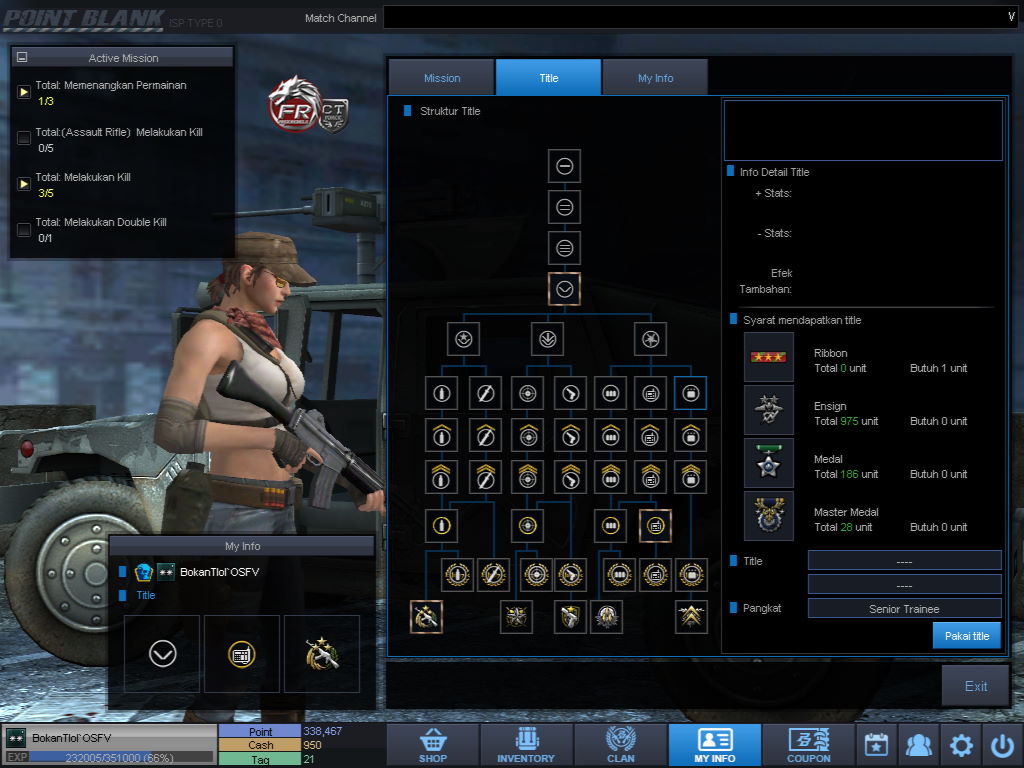Select the blue-highlighted title node in first row
Screen dimensions: 1024x768
[x=691, y=393]
